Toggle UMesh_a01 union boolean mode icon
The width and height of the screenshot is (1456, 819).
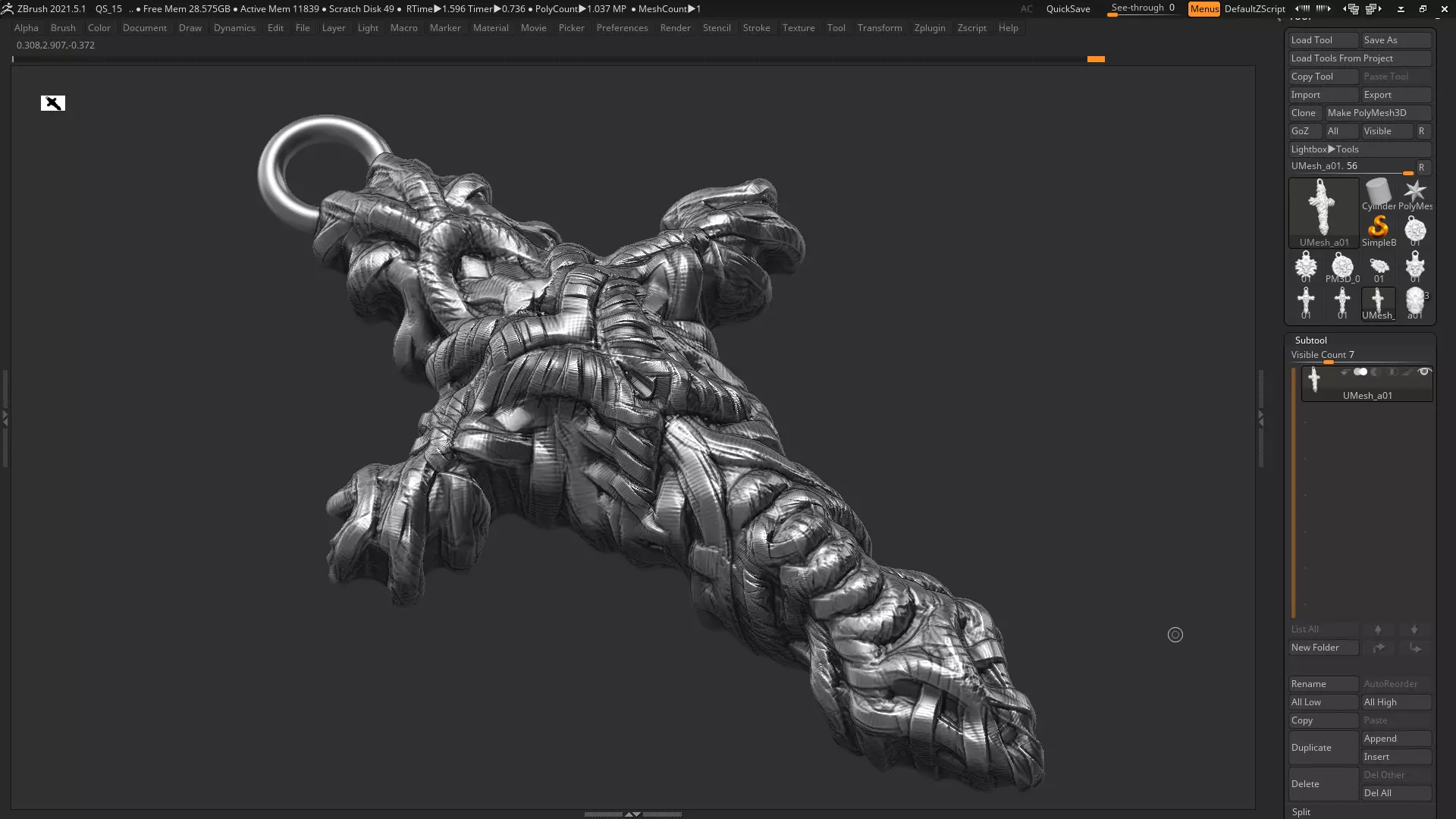[x=1360, y=372]
